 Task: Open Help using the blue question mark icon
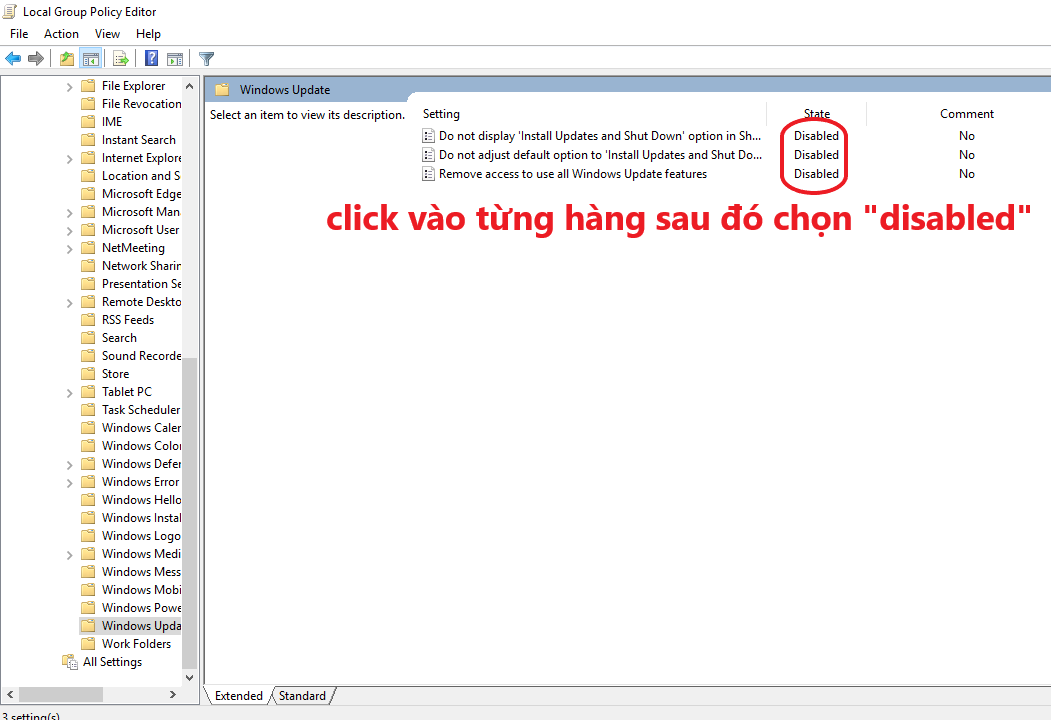tap(150, 58)
